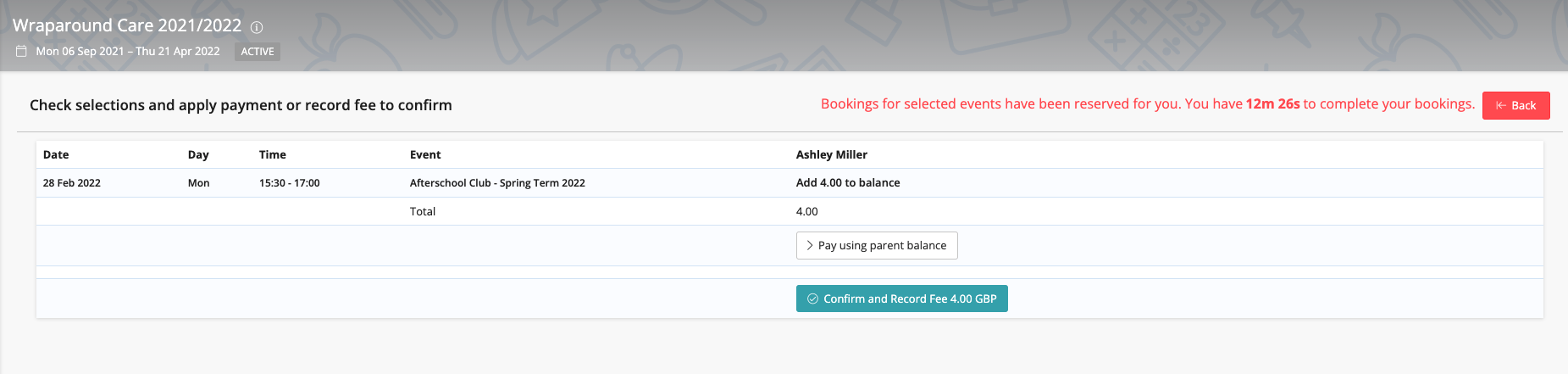The width and height of the screenshot is (1568, 374).
Task: Click the 12m 26s countdown timer
Action: pyautogui.click(x=1272, y=103)
